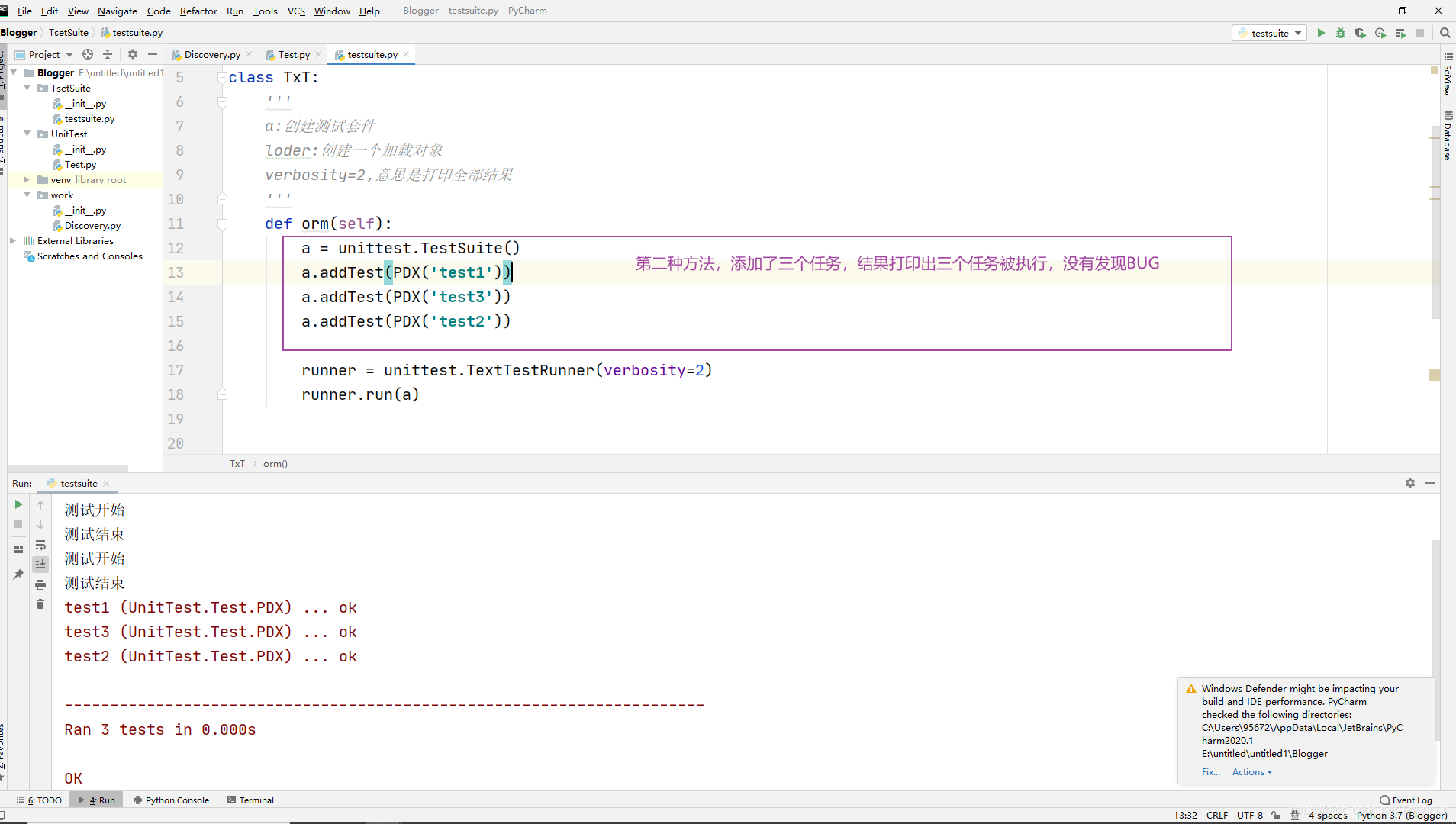Hide the Run tool window
Image resolution: width=1456 pixels, height=824 pixels.
(x=1430, y=483)
